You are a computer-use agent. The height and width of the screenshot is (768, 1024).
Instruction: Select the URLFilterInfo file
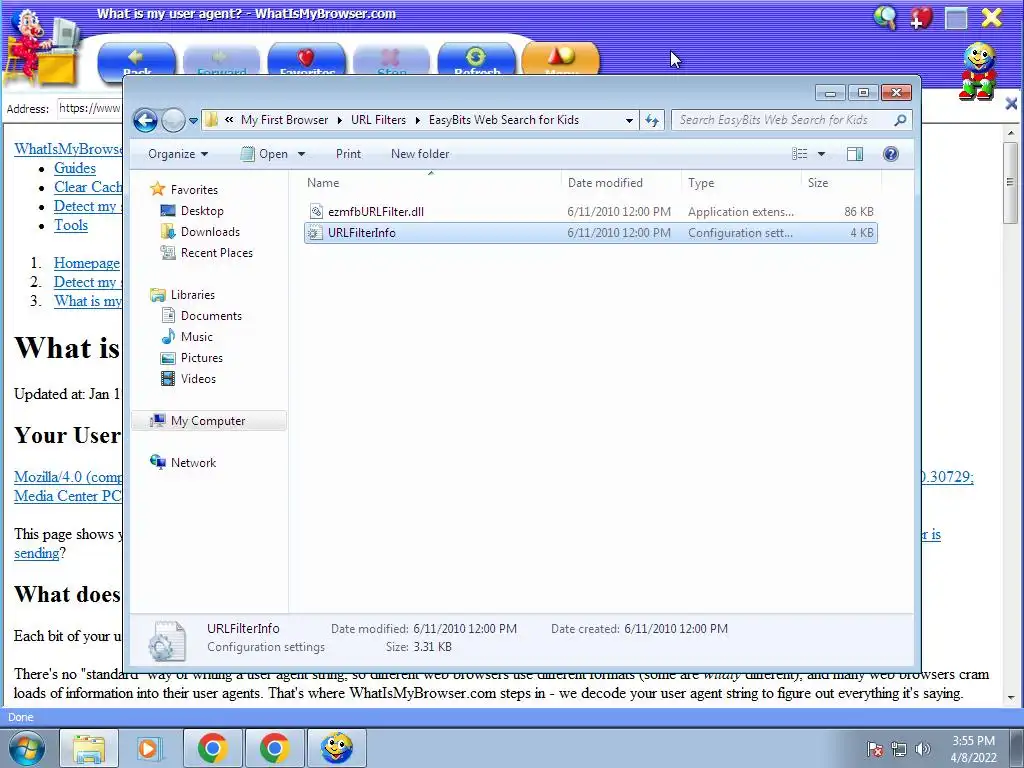pyautogui.click(x=590, y=233)
